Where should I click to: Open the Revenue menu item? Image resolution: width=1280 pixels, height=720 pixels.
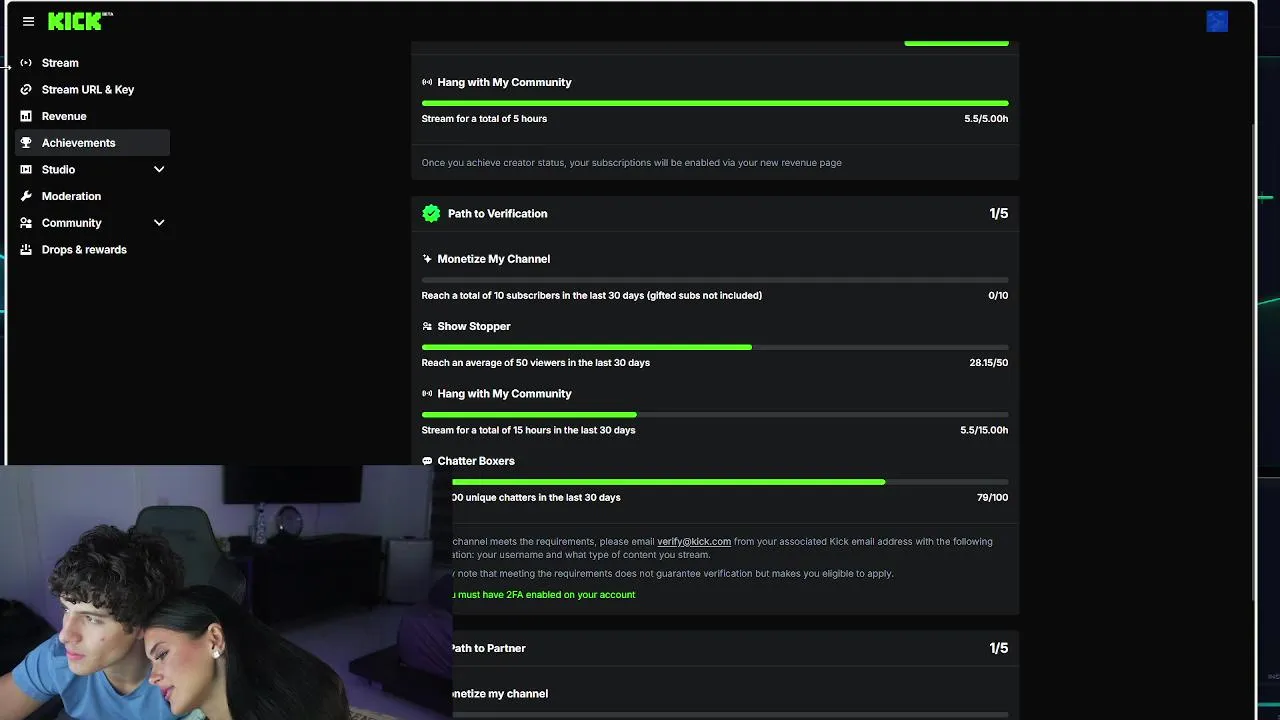[64, 116]
